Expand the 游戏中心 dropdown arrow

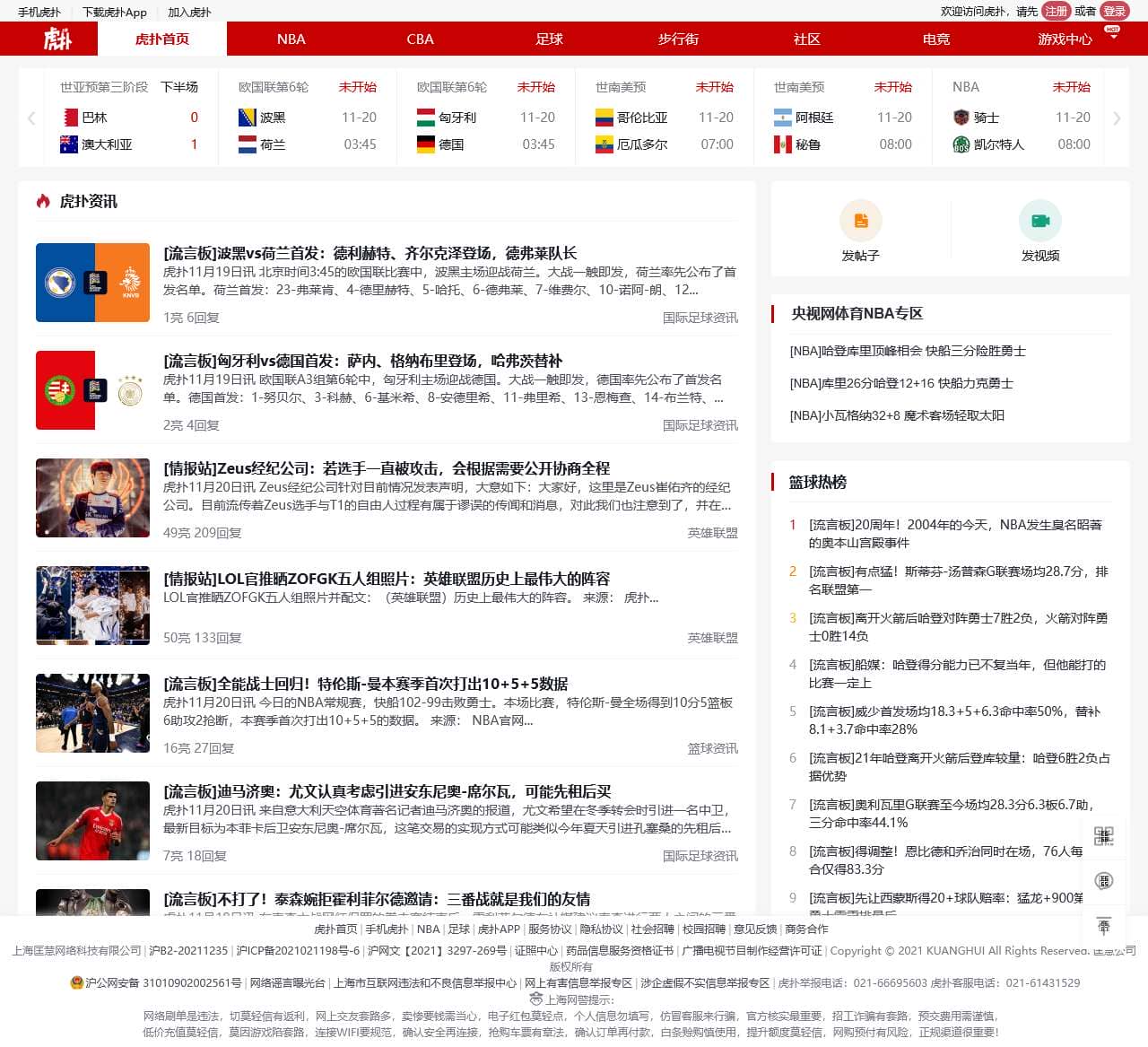1113,39
